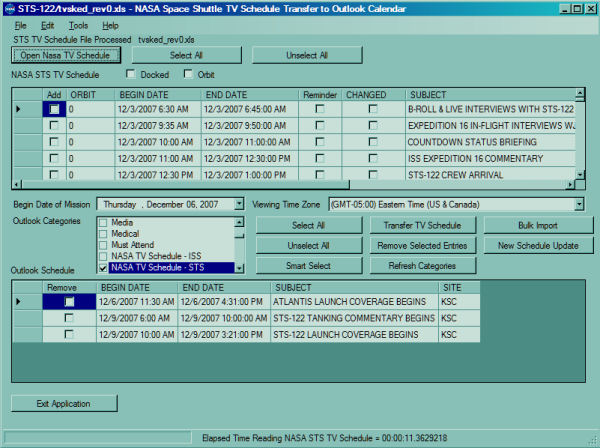Click the Remove Selected Entries button
The image size is (600, 448).
click(423, 246)
